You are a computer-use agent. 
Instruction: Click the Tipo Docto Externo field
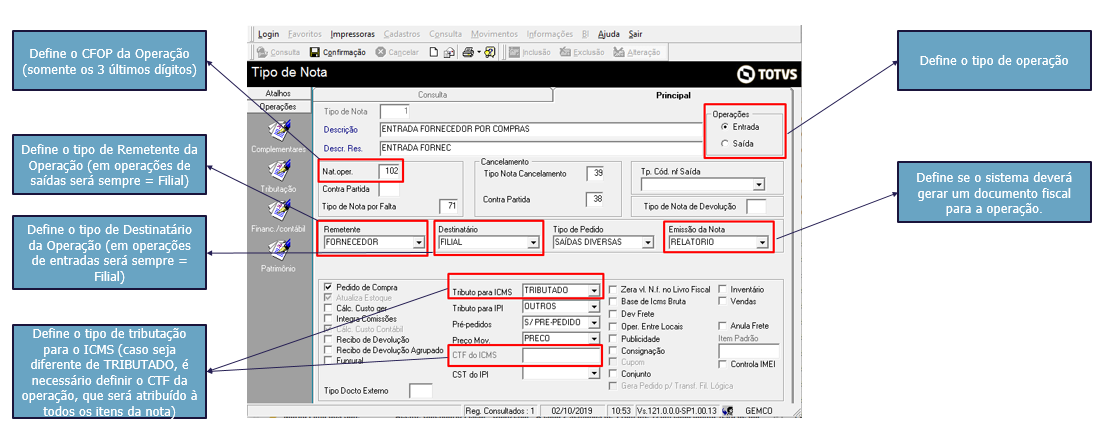420,391
